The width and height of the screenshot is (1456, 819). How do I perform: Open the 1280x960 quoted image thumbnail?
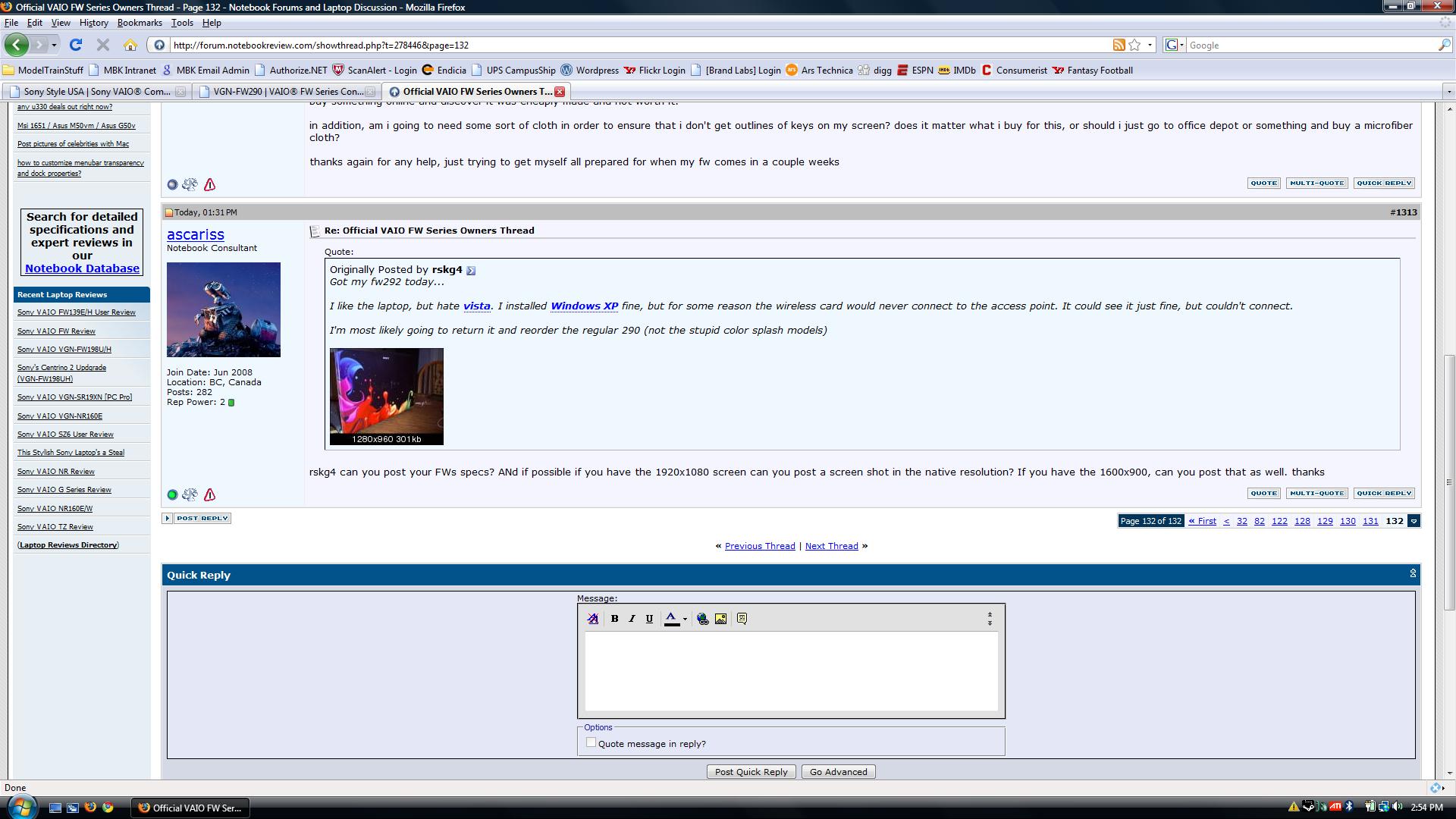coord(387,395)
